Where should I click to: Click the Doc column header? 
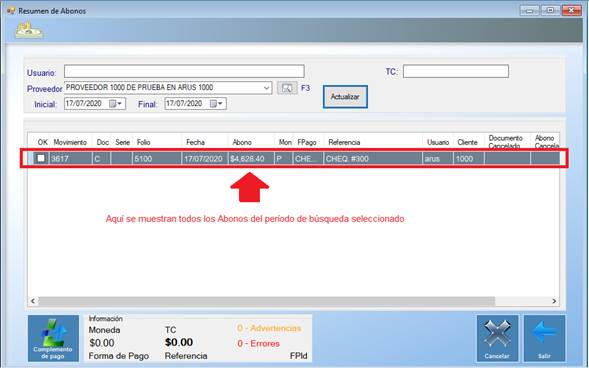[102, 142]
